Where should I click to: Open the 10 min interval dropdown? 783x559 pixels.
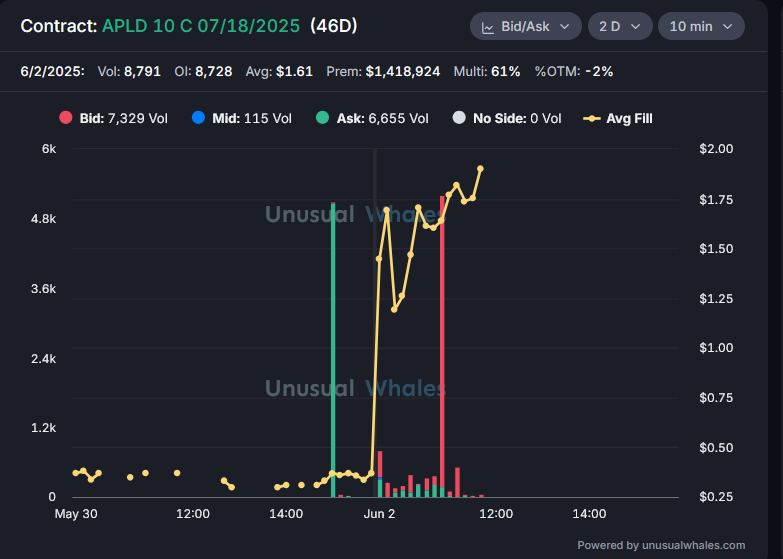pyautogui.click(x=701, y=26)
